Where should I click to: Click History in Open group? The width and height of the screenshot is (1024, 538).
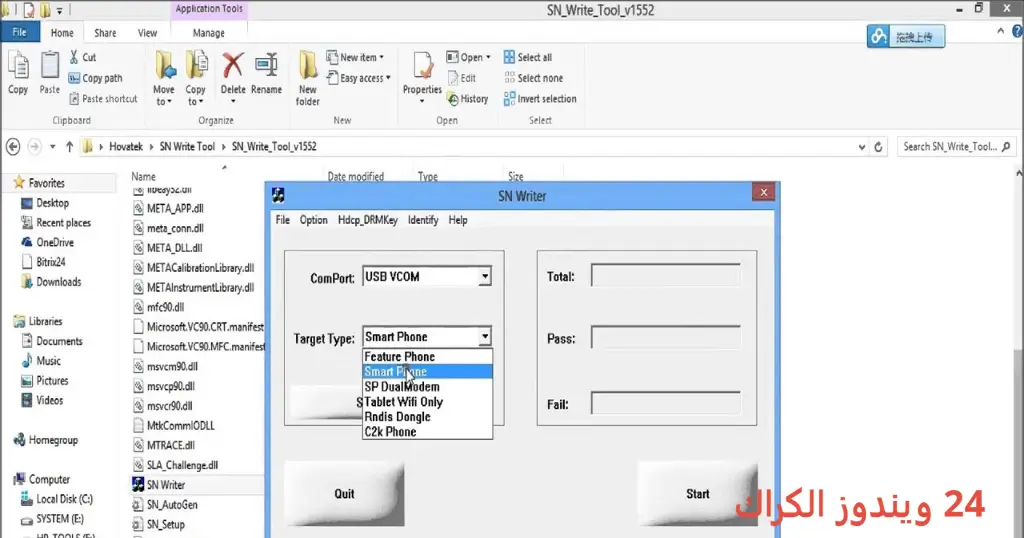point(468,99)
